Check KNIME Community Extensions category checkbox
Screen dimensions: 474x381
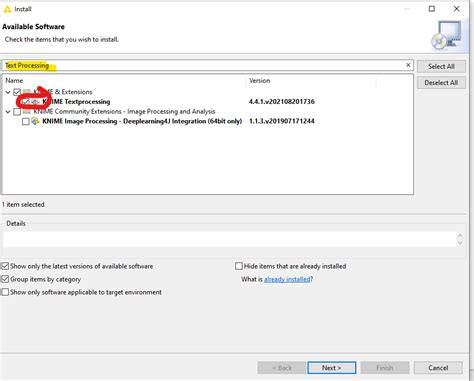(x=17, y=111)
